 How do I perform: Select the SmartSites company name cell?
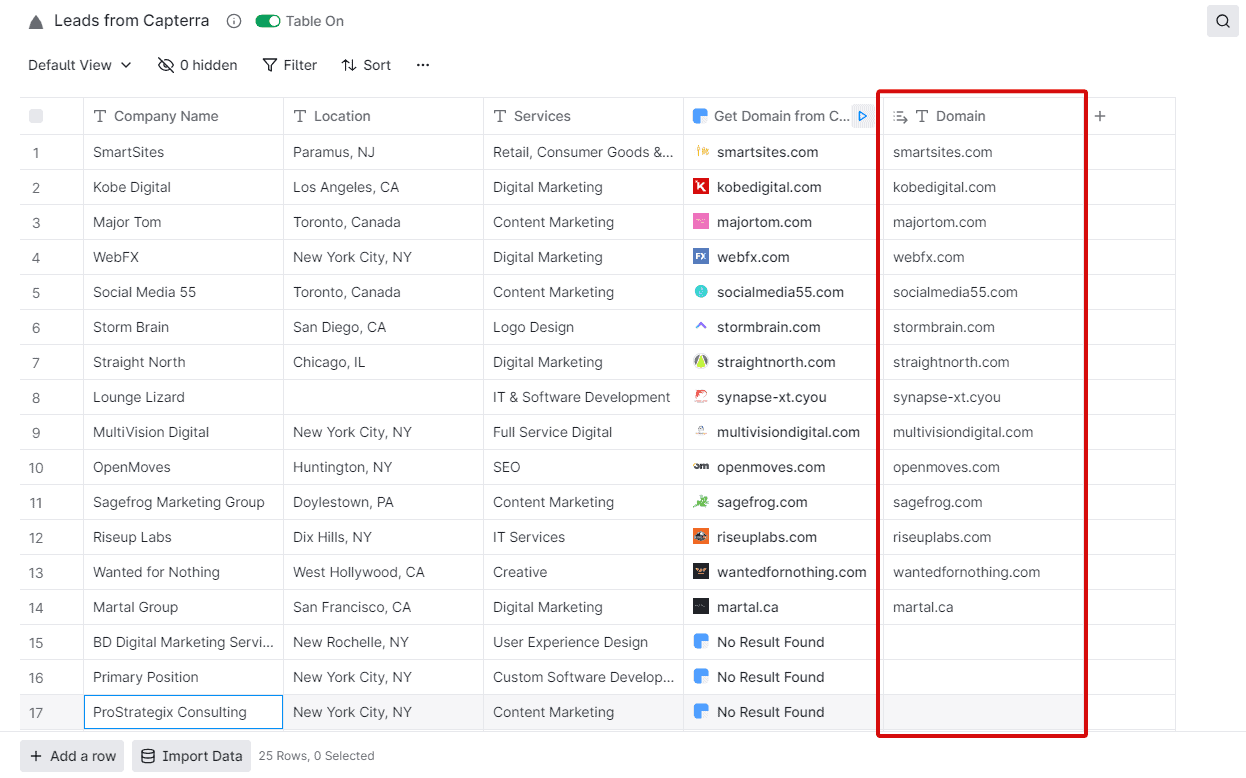point(184,152)
